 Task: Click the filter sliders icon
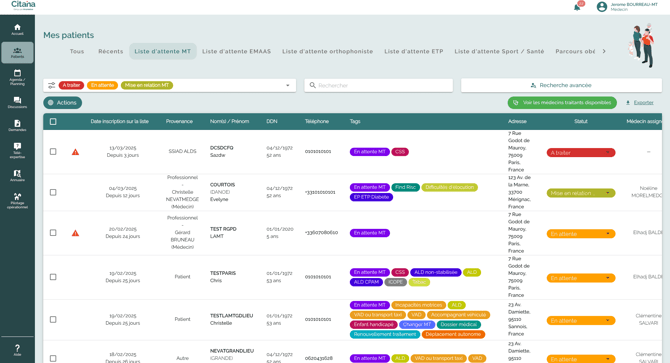52,85
